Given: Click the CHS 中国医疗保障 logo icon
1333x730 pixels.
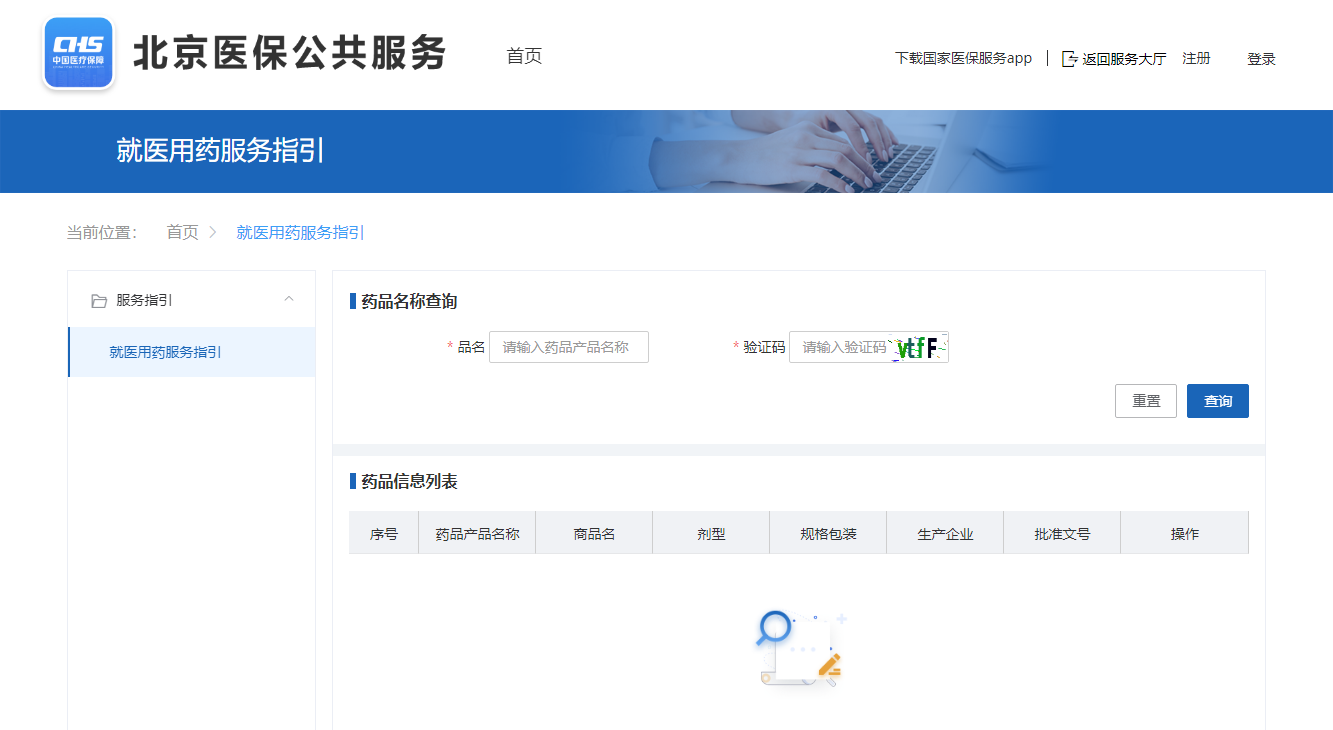Looking at the screenshot, I should pyautogui.click(x=78, y=52).
